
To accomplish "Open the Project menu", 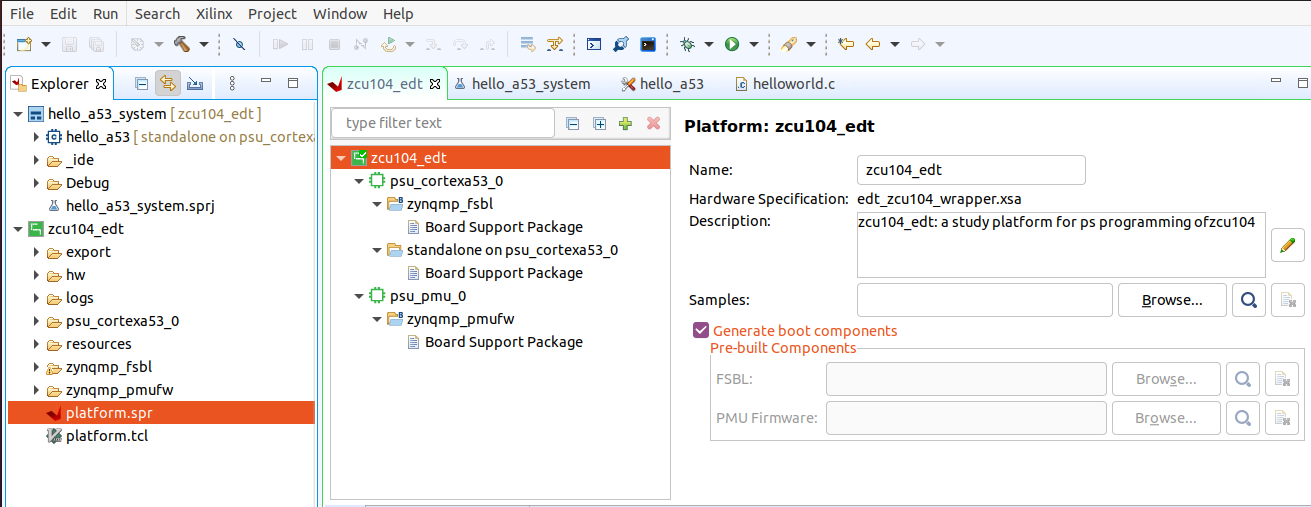I will (x=273, y=14).
